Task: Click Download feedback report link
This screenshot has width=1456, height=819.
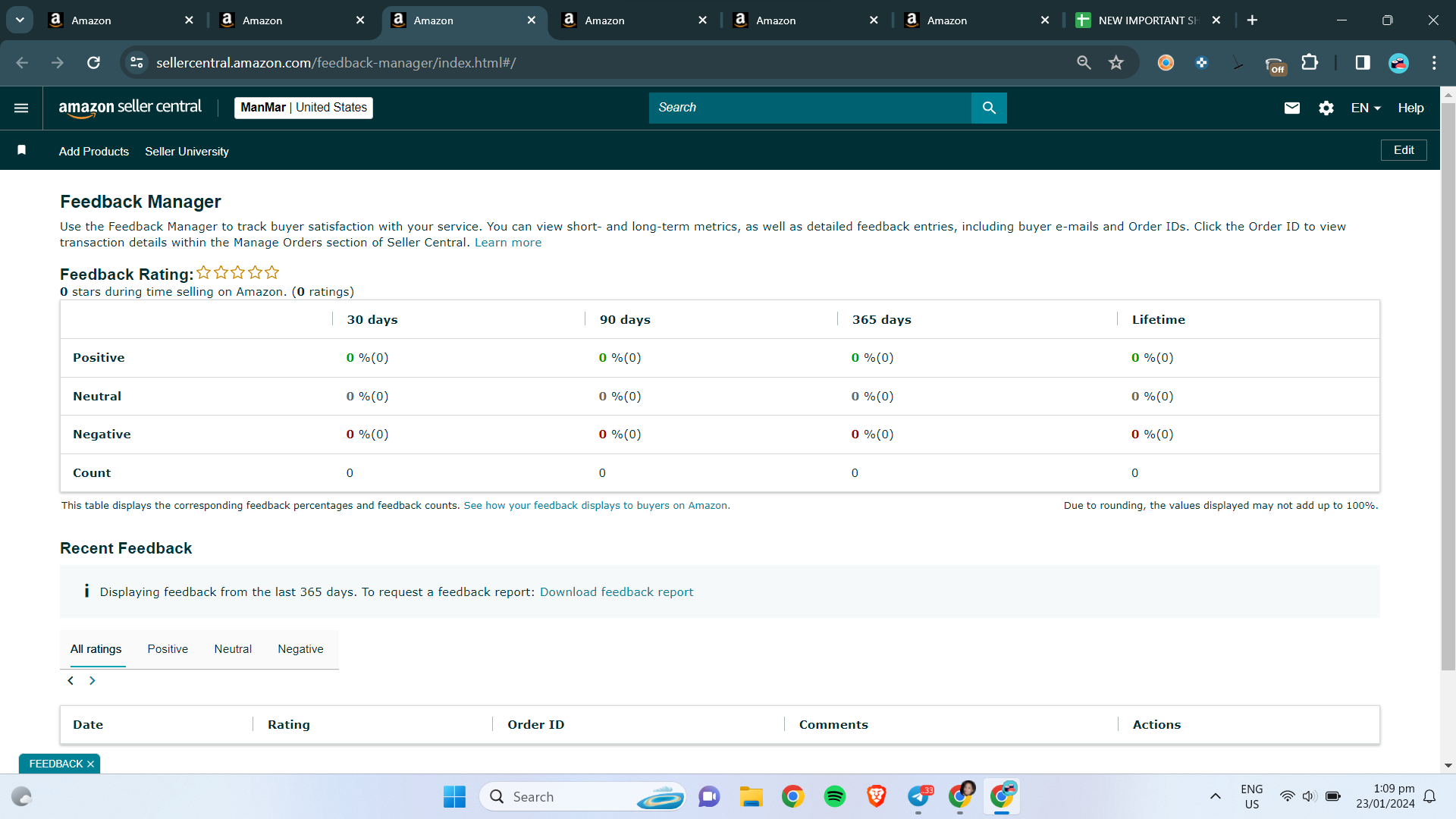Action: 617,592
